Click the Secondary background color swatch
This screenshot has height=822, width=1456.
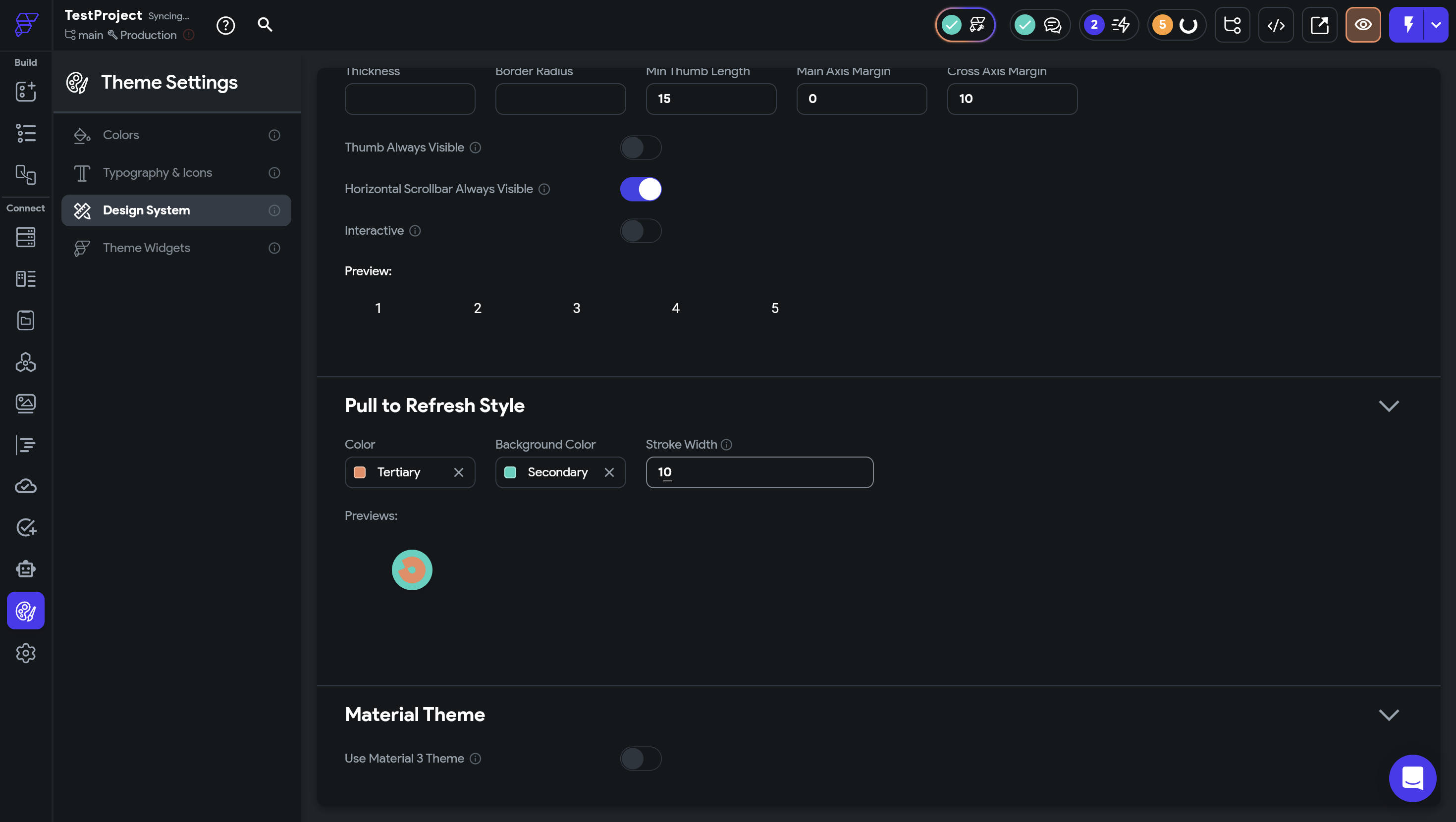[x=510, y=472]
